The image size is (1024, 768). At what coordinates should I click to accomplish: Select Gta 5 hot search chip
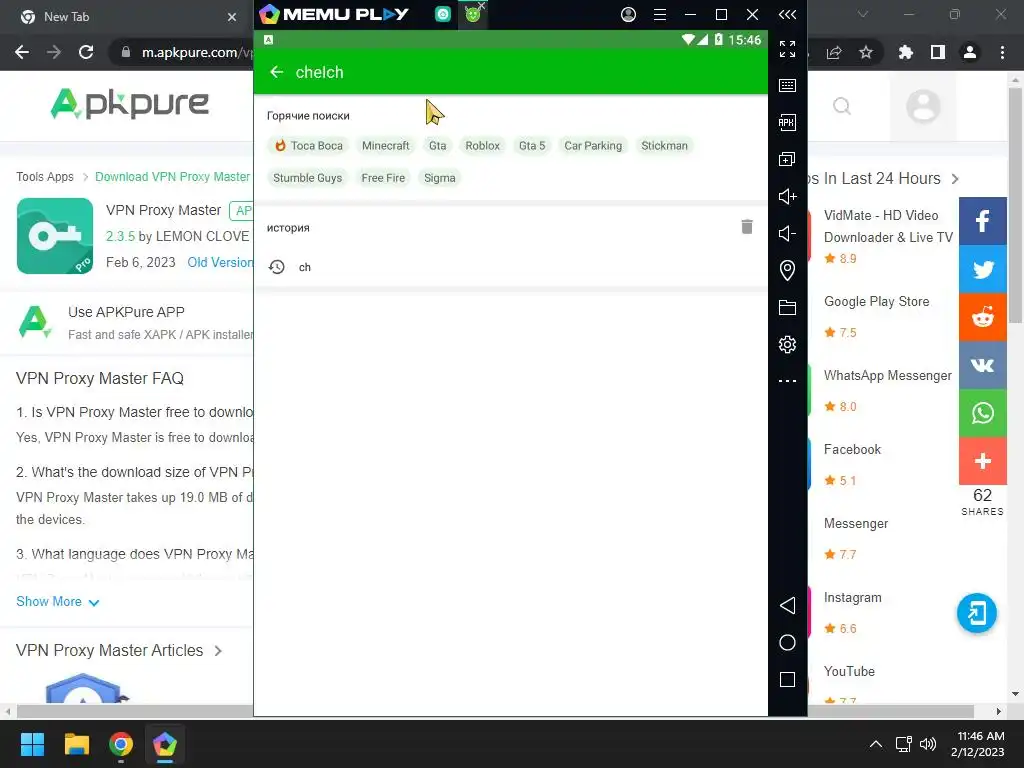tap(532, 146)
